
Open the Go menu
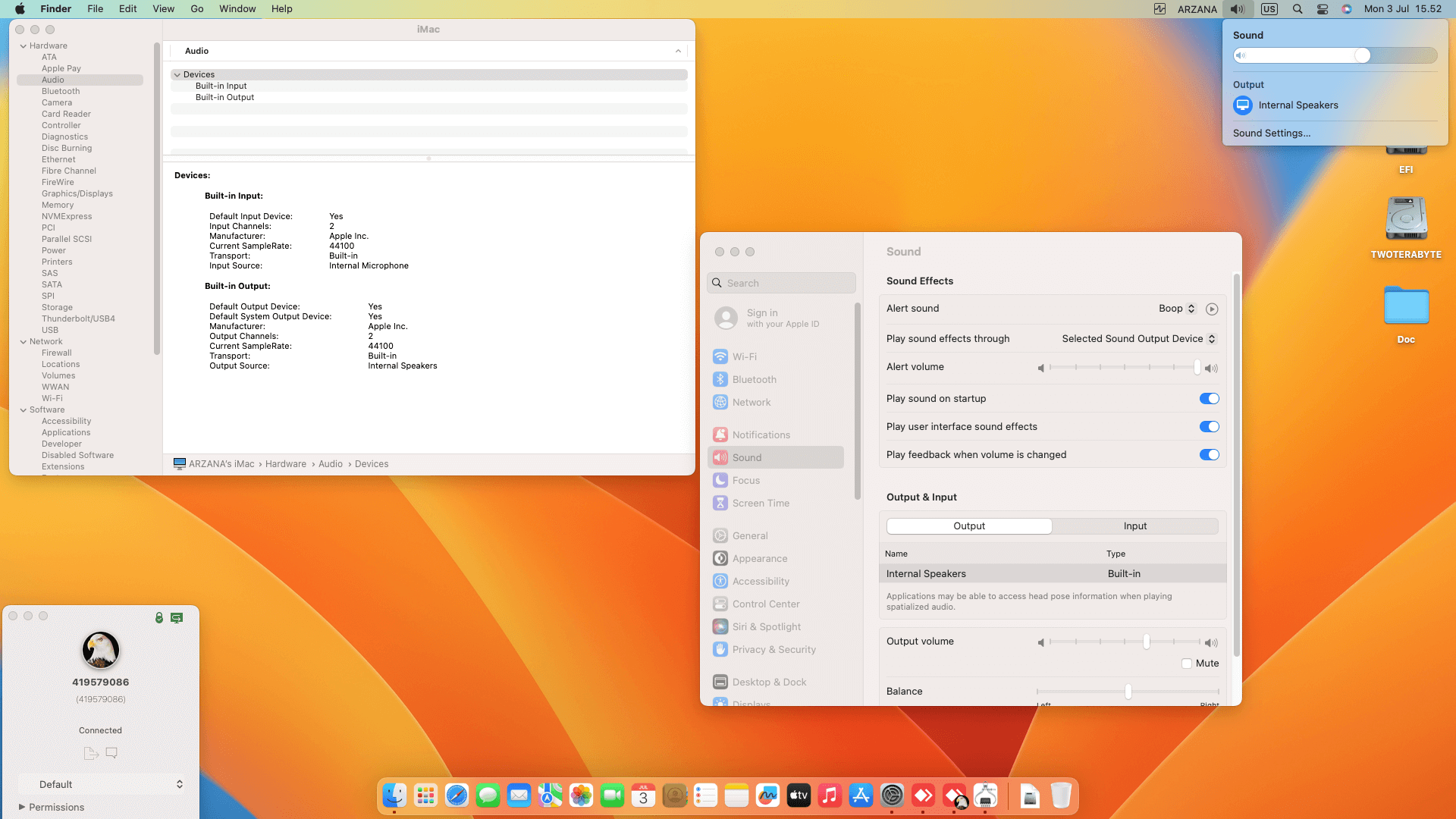coord(196,9)
